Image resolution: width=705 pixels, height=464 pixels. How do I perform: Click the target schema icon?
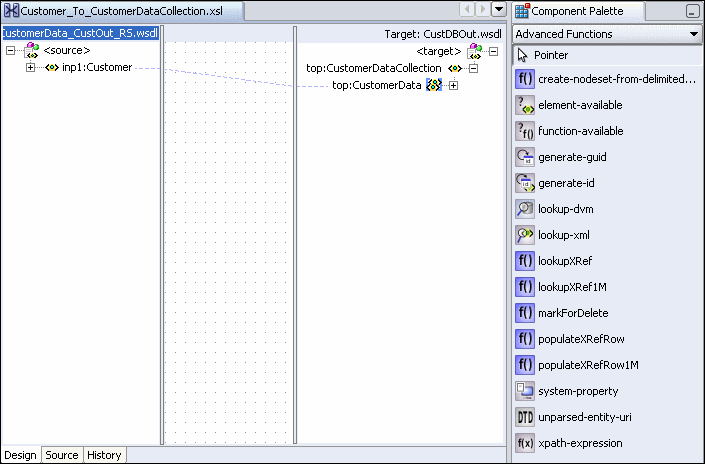click(475, 51)
